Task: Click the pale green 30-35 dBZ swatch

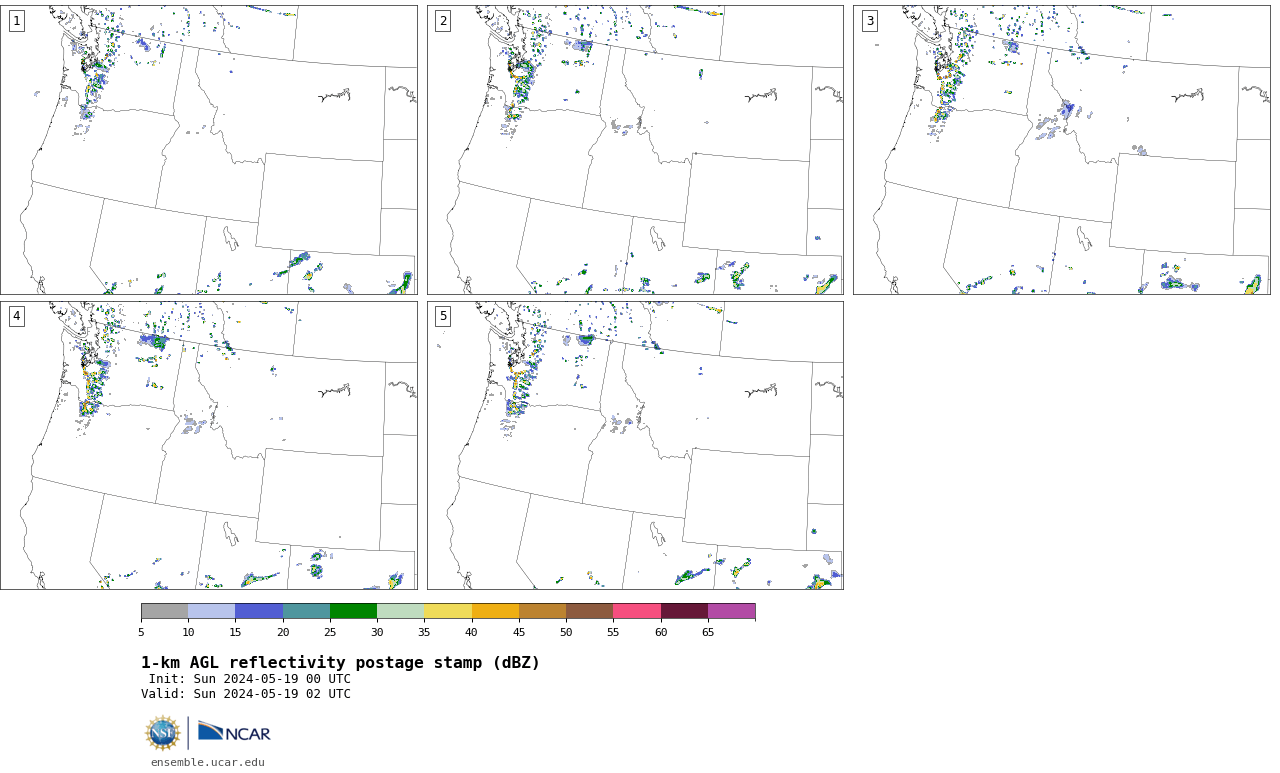Action: coord(400,611)
